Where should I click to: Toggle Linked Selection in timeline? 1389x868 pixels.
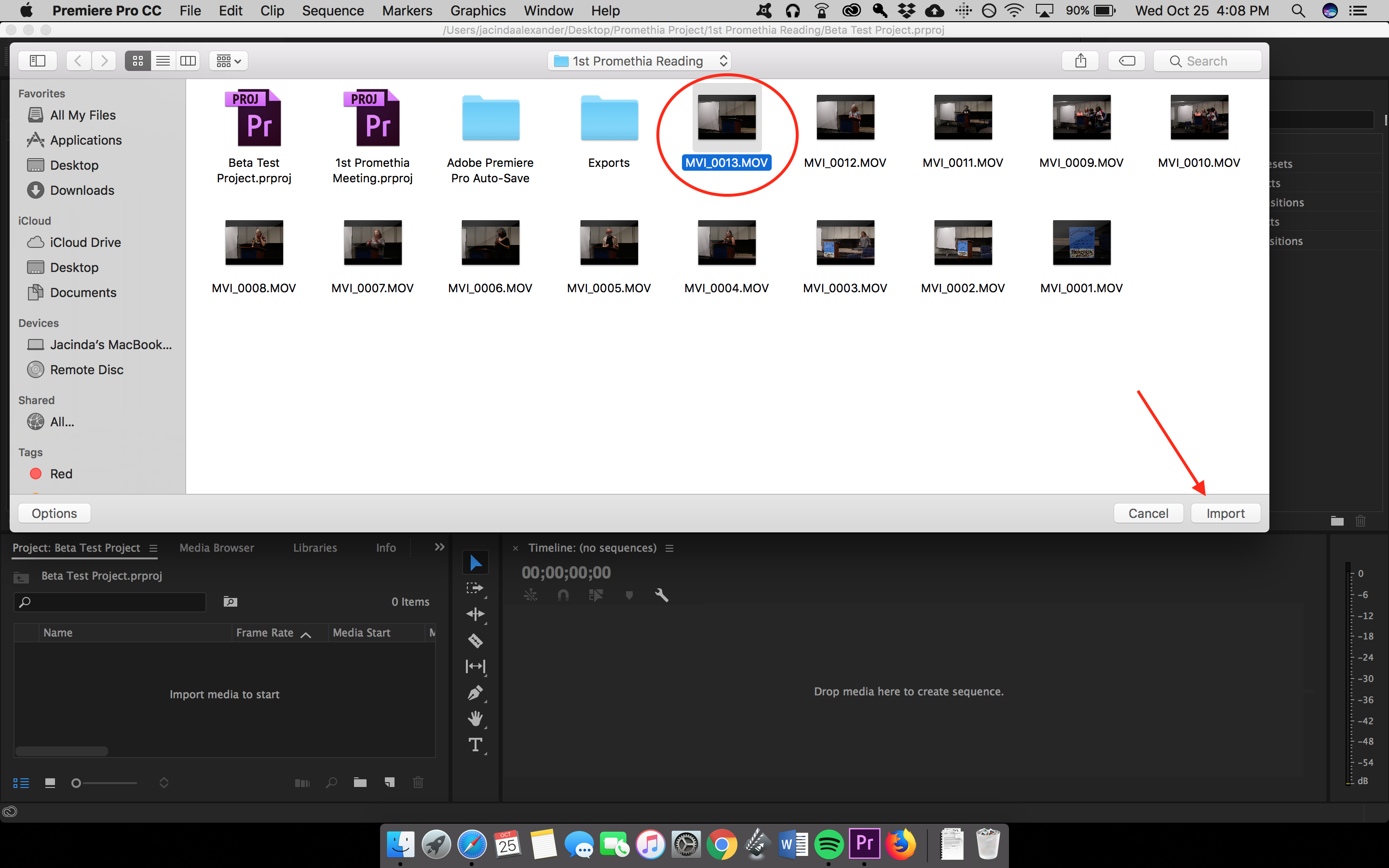(x=596, y=596)
